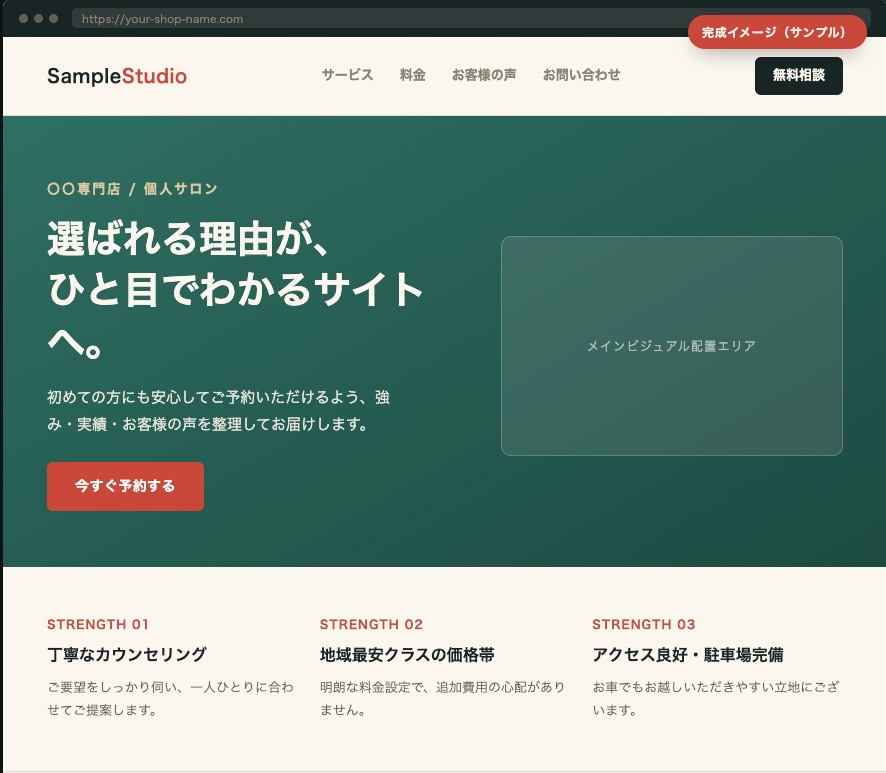
Task: Click the アクセス良好・駐車場完備 heading
Action: [x=688, y=654]
